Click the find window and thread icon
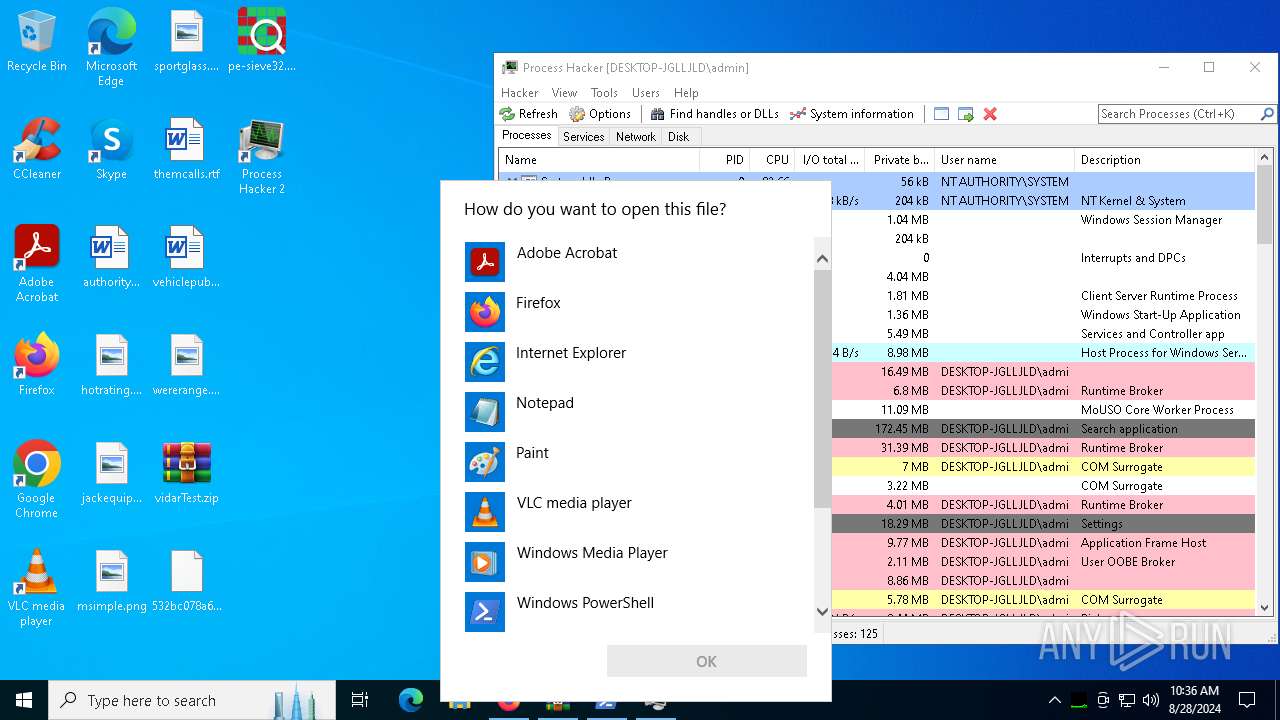1280x720 pixels. pyautogui.click(x=965, y=114)
